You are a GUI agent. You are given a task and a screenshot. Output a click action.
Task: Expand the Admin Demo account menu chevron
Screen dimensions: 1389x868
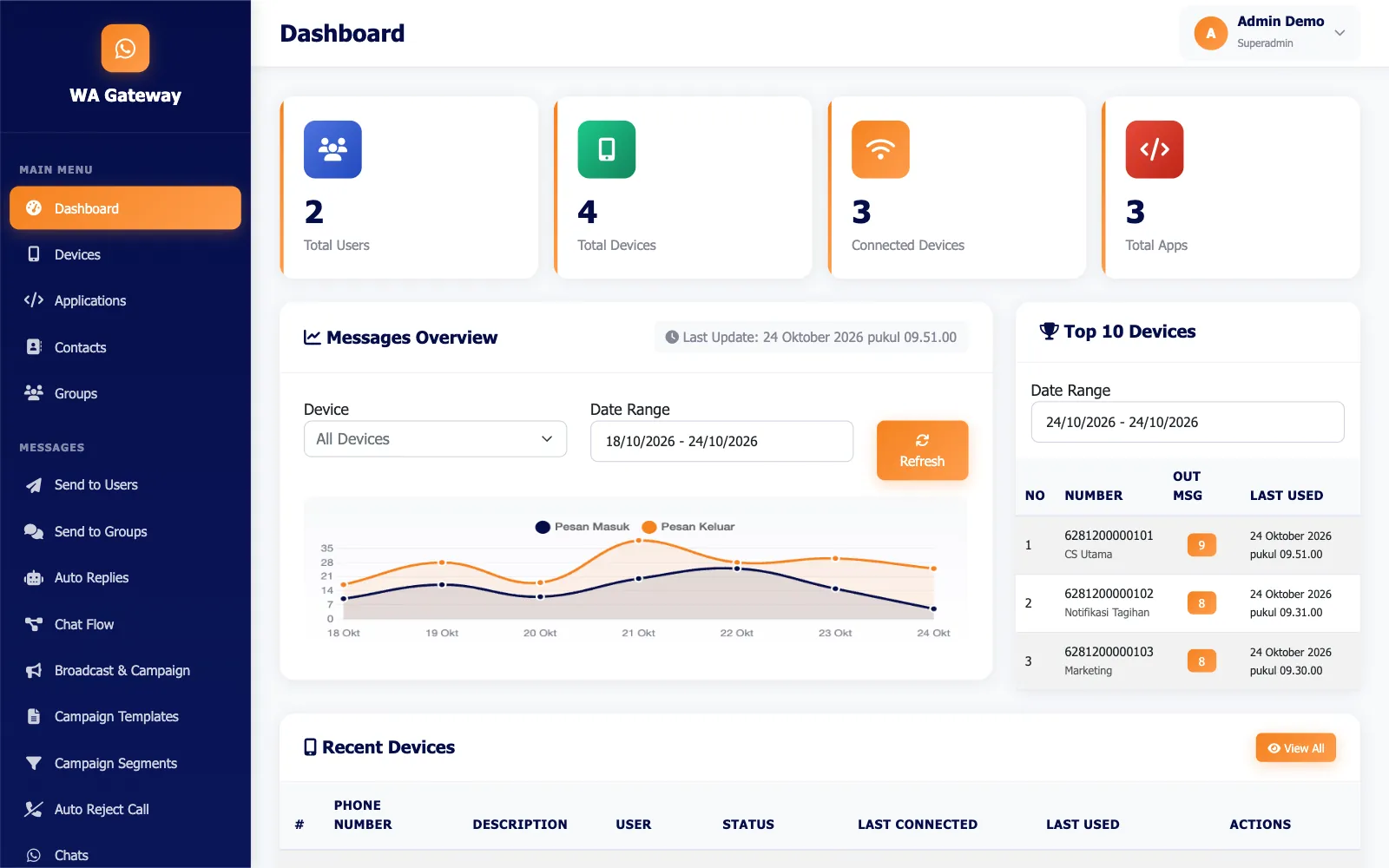tap(1340, 33)
